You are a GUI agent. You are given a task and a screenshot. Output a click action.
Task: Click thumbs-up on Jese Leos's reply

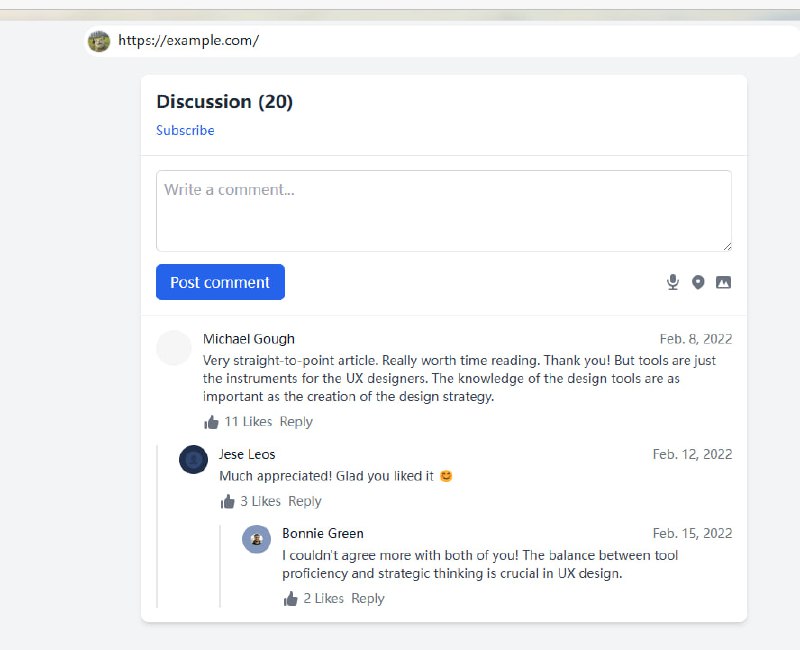(227, 502)
